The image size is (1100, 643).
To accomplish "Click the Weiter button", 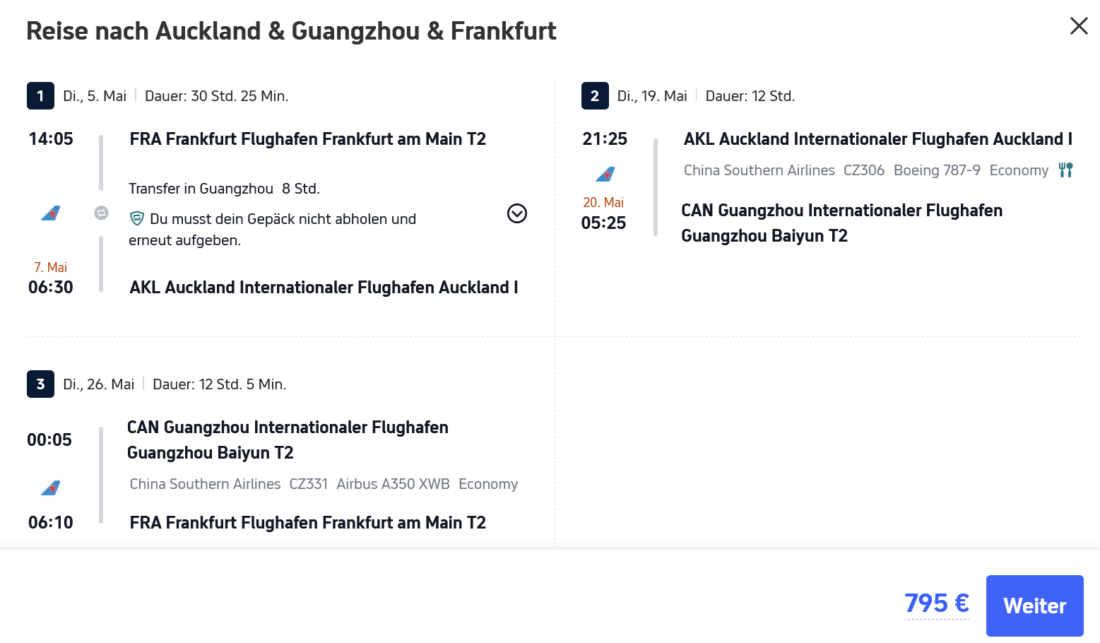I will pos(1034,606).
